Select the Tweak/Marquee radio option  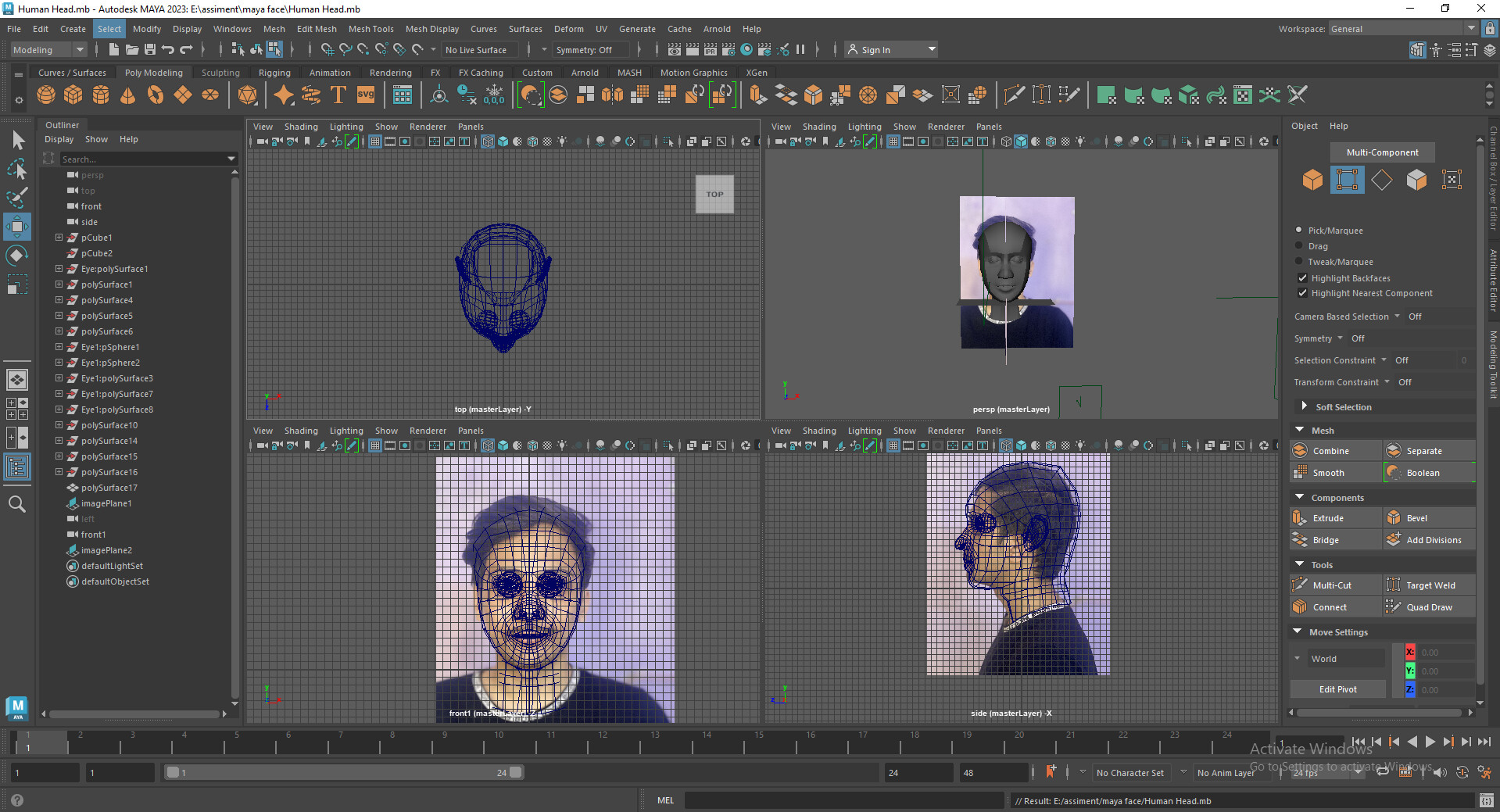tap(1299, 262)
